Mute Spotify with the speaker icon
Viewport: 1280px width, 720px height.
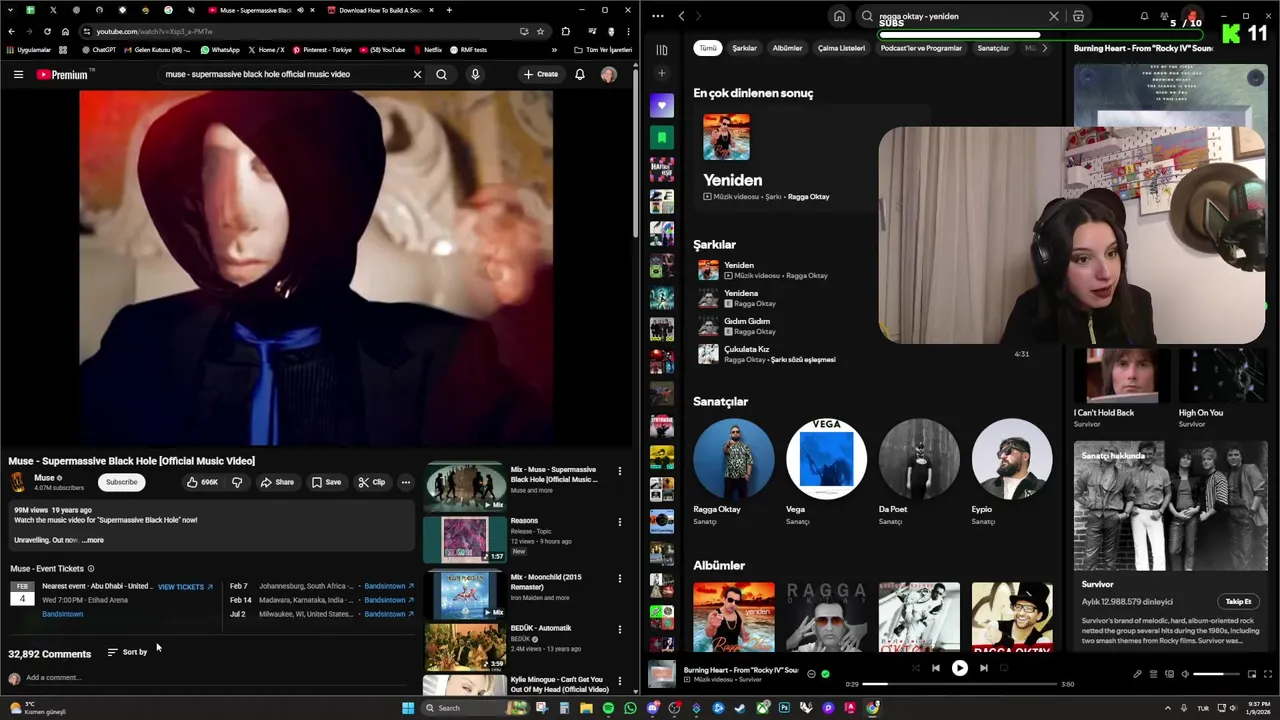tap(1185, 674)
